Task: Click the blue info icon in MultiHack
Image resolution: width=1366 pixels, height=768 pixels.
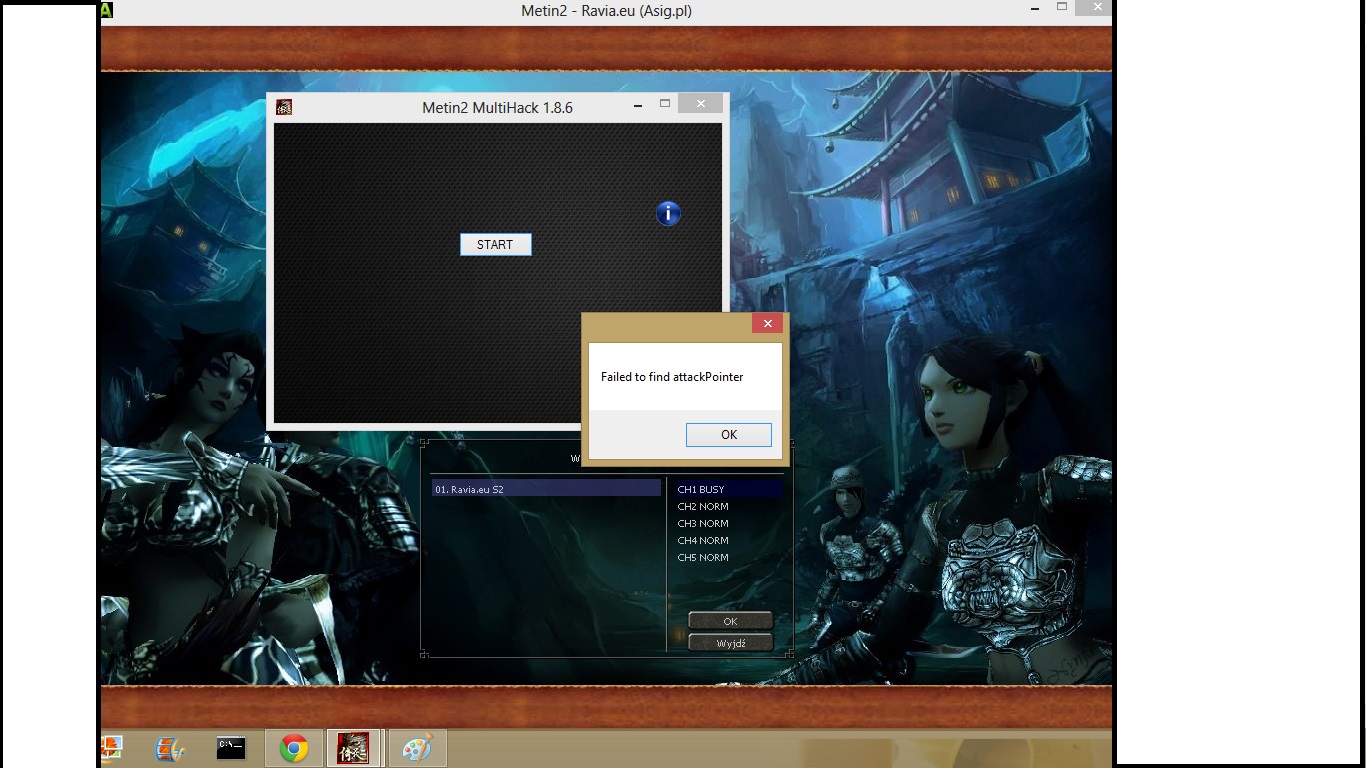Action: (668, 213)
